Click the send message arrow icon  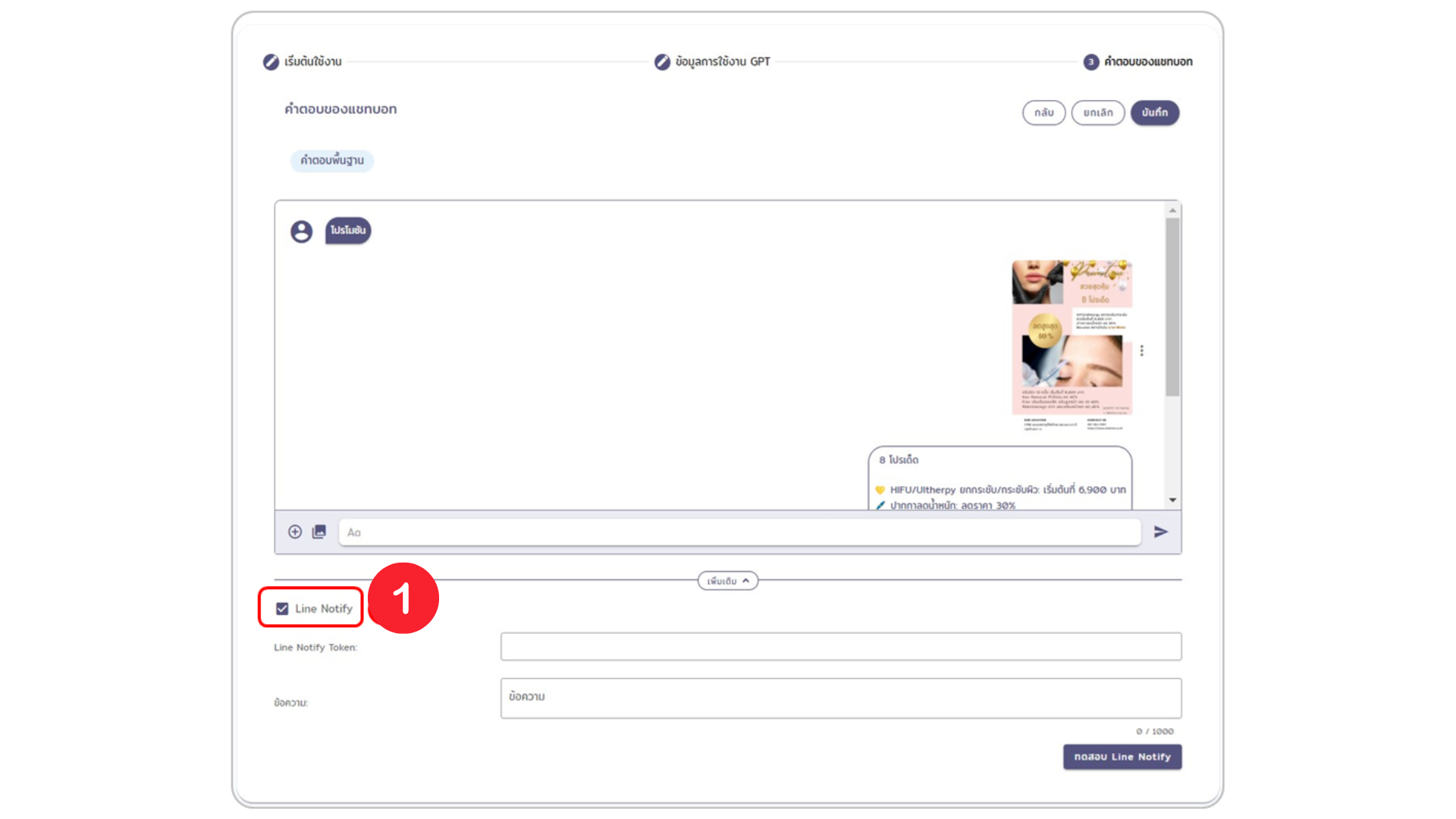(1160, 532)
